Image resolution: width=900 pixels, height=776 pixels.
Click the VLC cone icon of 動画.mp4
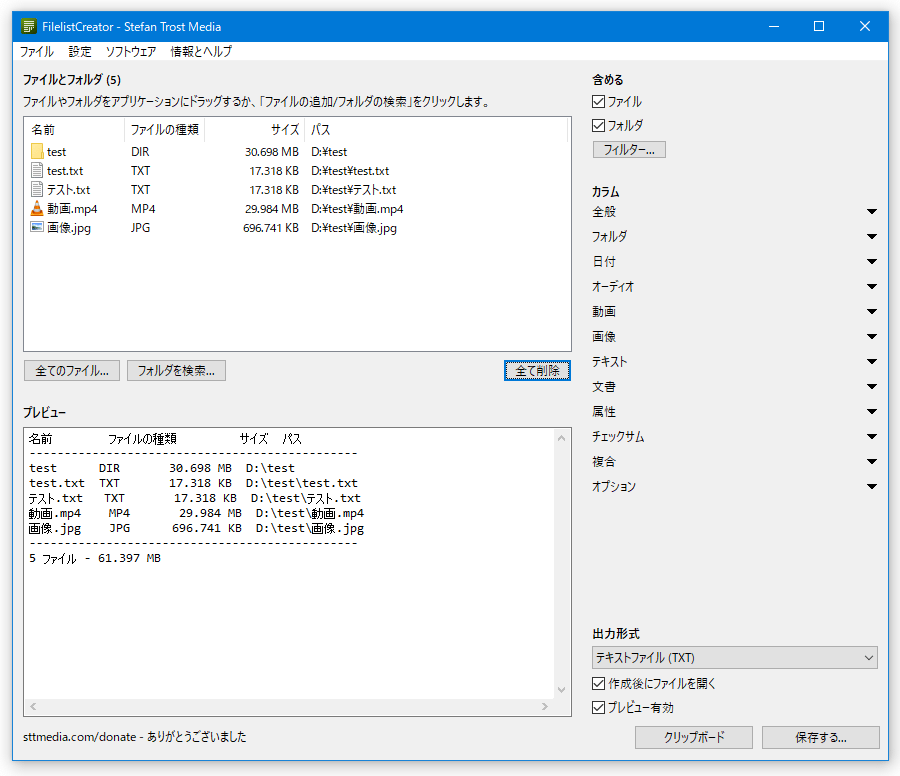click(x=37, y=208)
